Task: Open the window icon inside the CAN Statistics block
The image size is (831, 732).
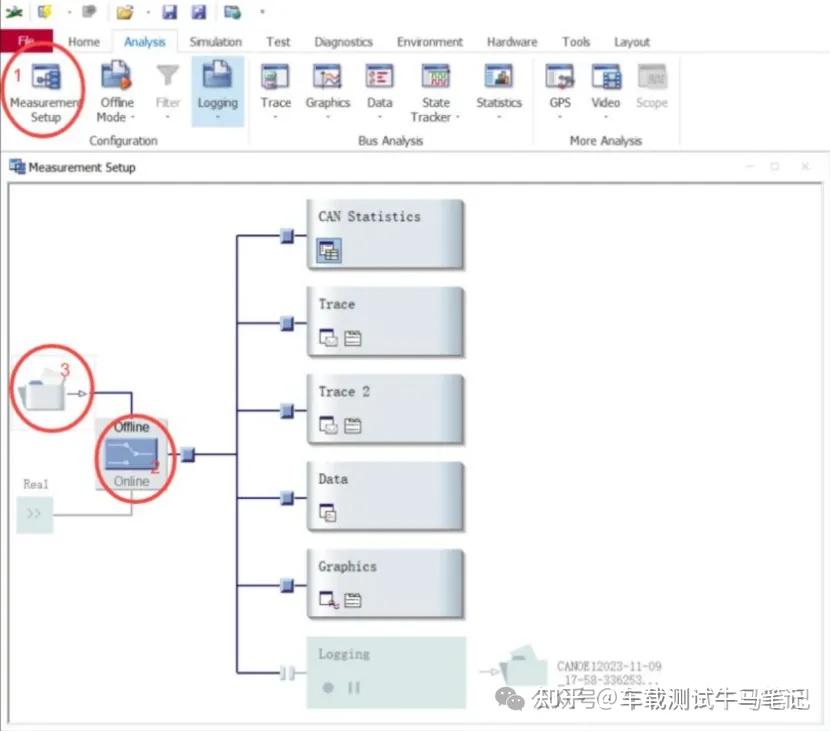Action: click(x=329, y=251)
